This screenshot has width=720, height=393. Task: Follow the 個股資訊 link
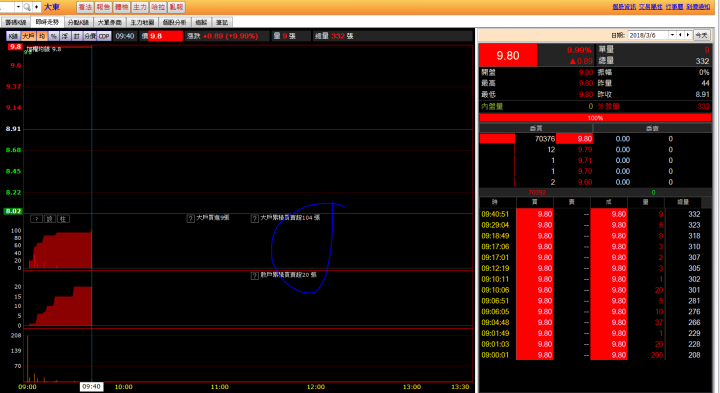[x=624, y=6]
